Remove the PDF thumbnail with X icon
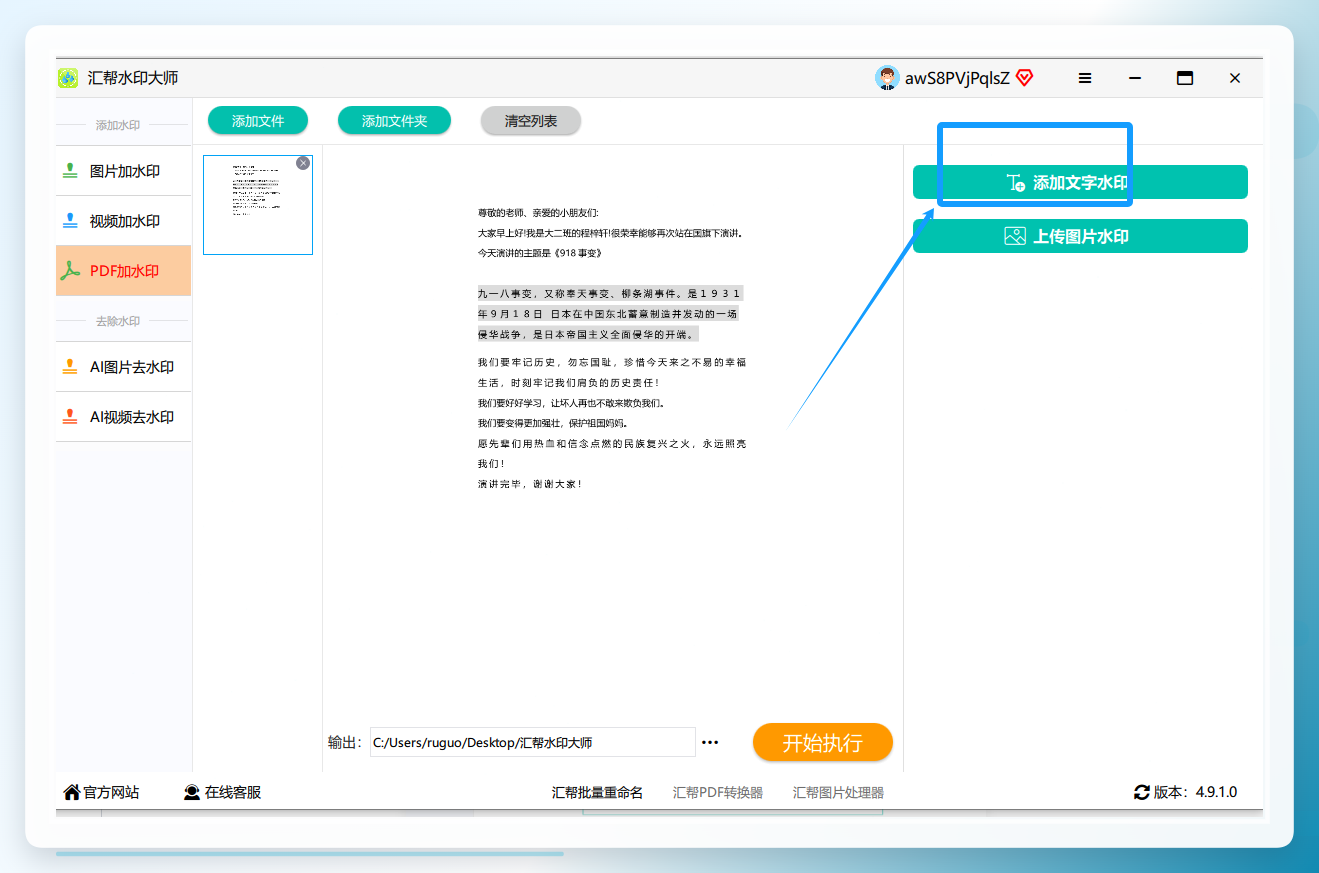Image resolution: width=1319 pixels, height=873 pixels. pos(303,163)
